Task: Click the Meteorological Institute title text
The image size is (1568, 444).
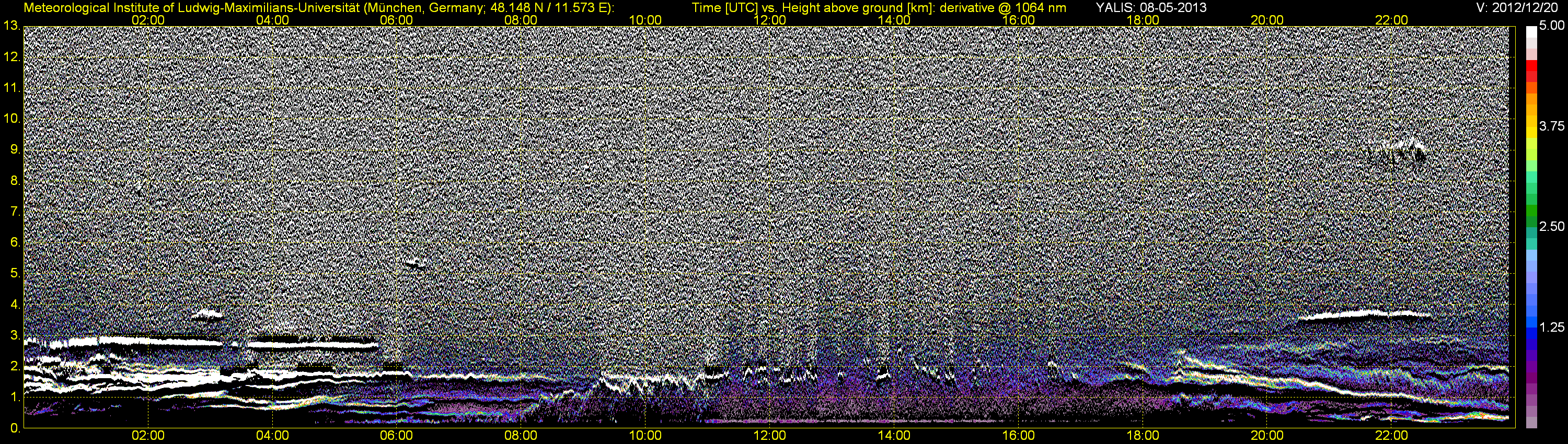Action: click(x=319, y=8)
